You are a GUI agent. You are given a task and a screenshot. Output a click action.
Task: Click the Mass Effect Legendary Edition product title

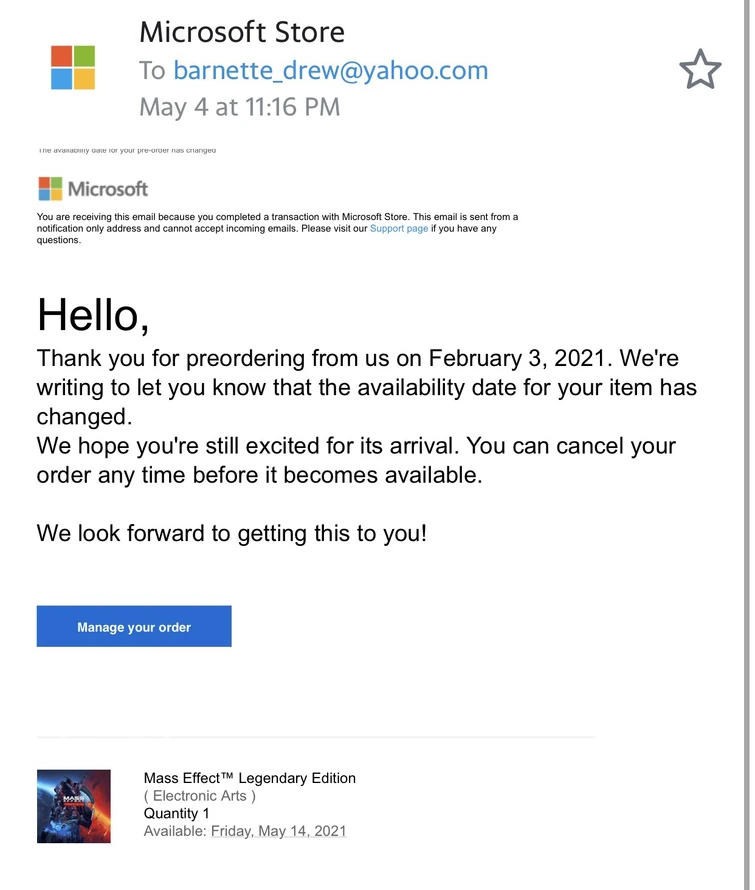249,778
